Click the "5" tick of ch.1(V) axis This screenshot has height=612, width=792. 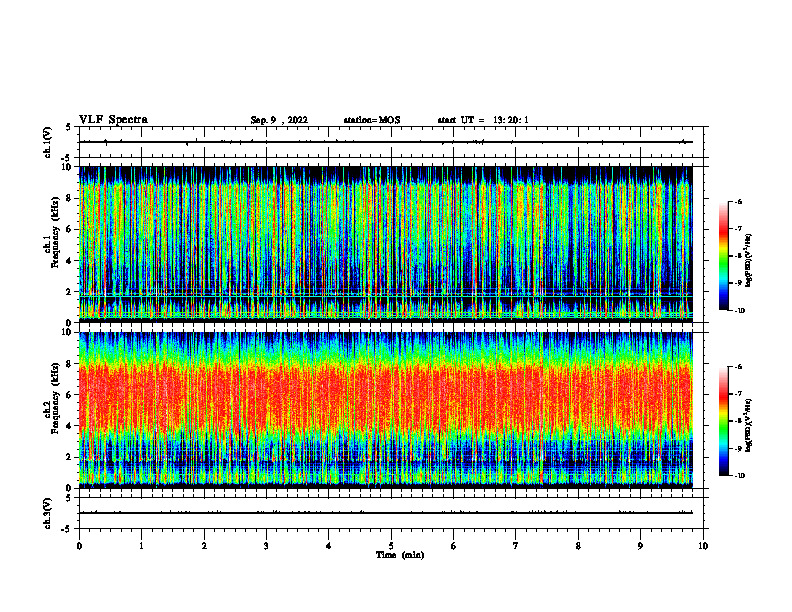[x=69, y=127]
